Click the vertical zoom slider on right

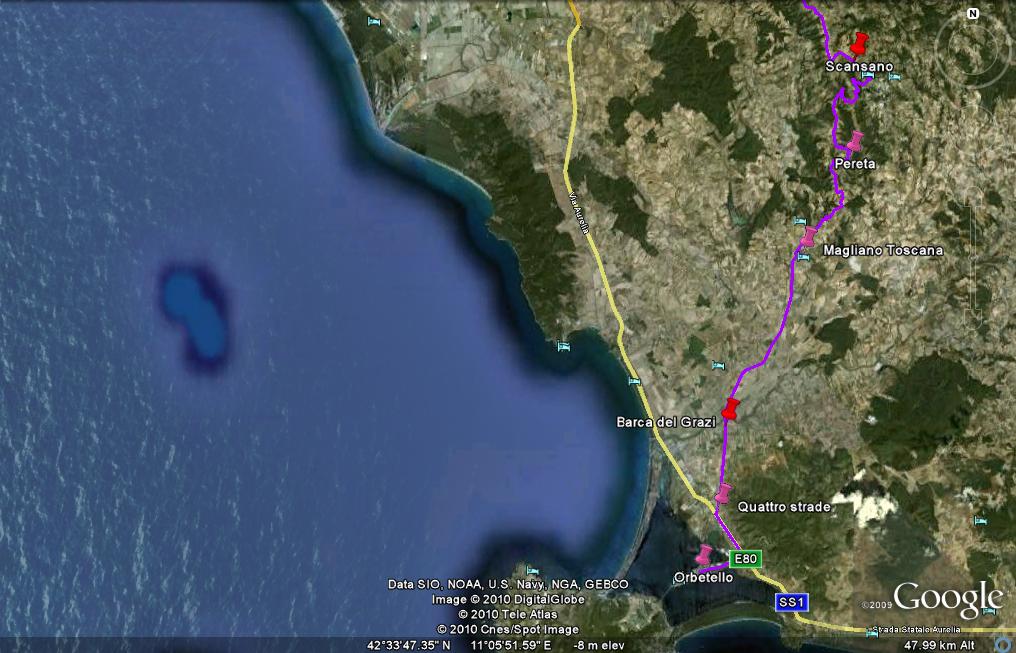[973, 260]
